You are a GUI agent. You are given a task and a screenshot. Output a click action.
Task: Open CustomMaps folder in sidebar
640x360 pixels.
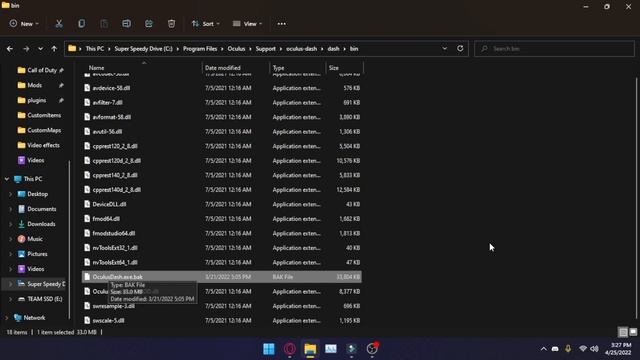[x=44, y=130]
